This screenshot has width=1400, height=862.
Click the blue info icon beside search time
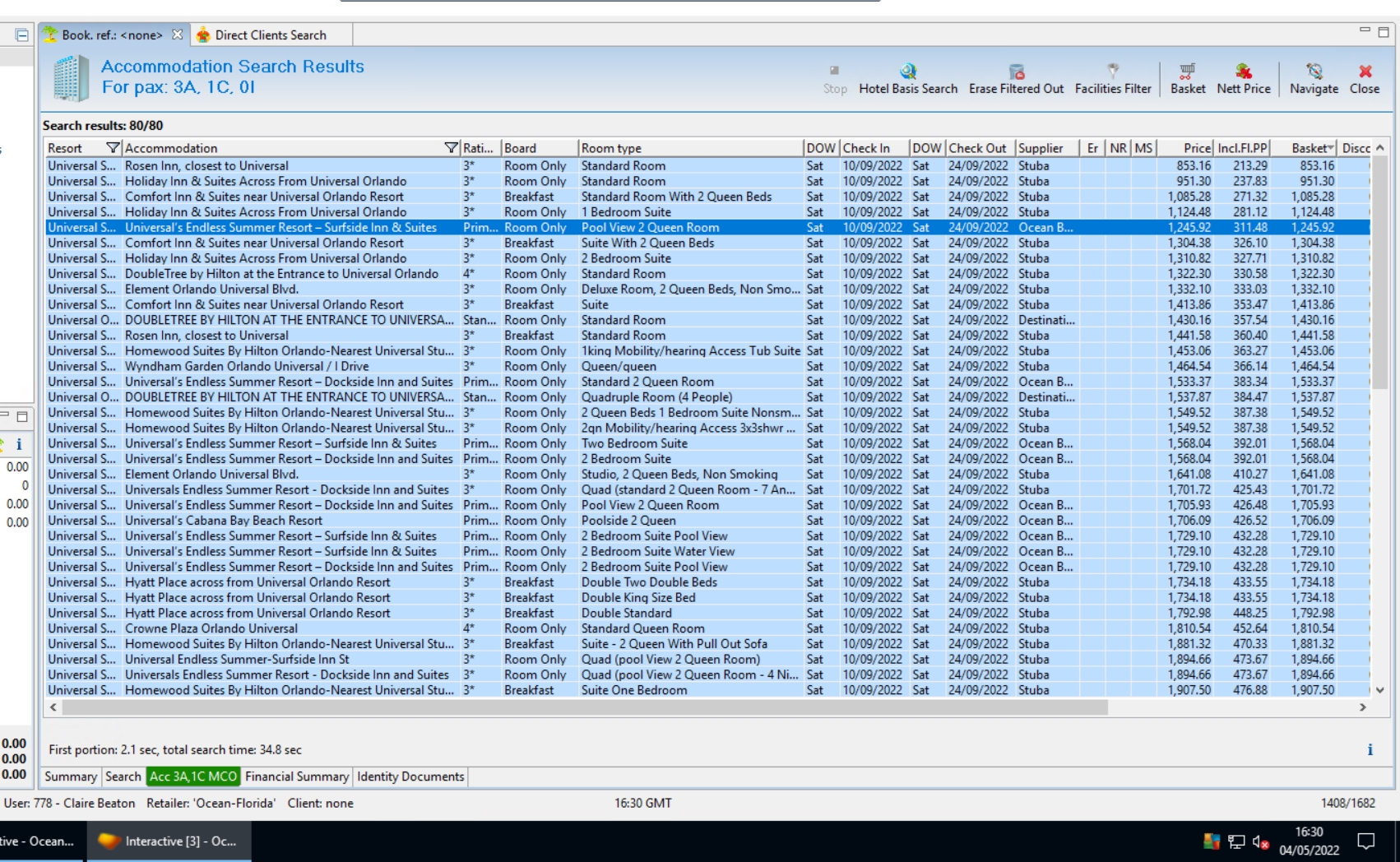(1370, 749)
